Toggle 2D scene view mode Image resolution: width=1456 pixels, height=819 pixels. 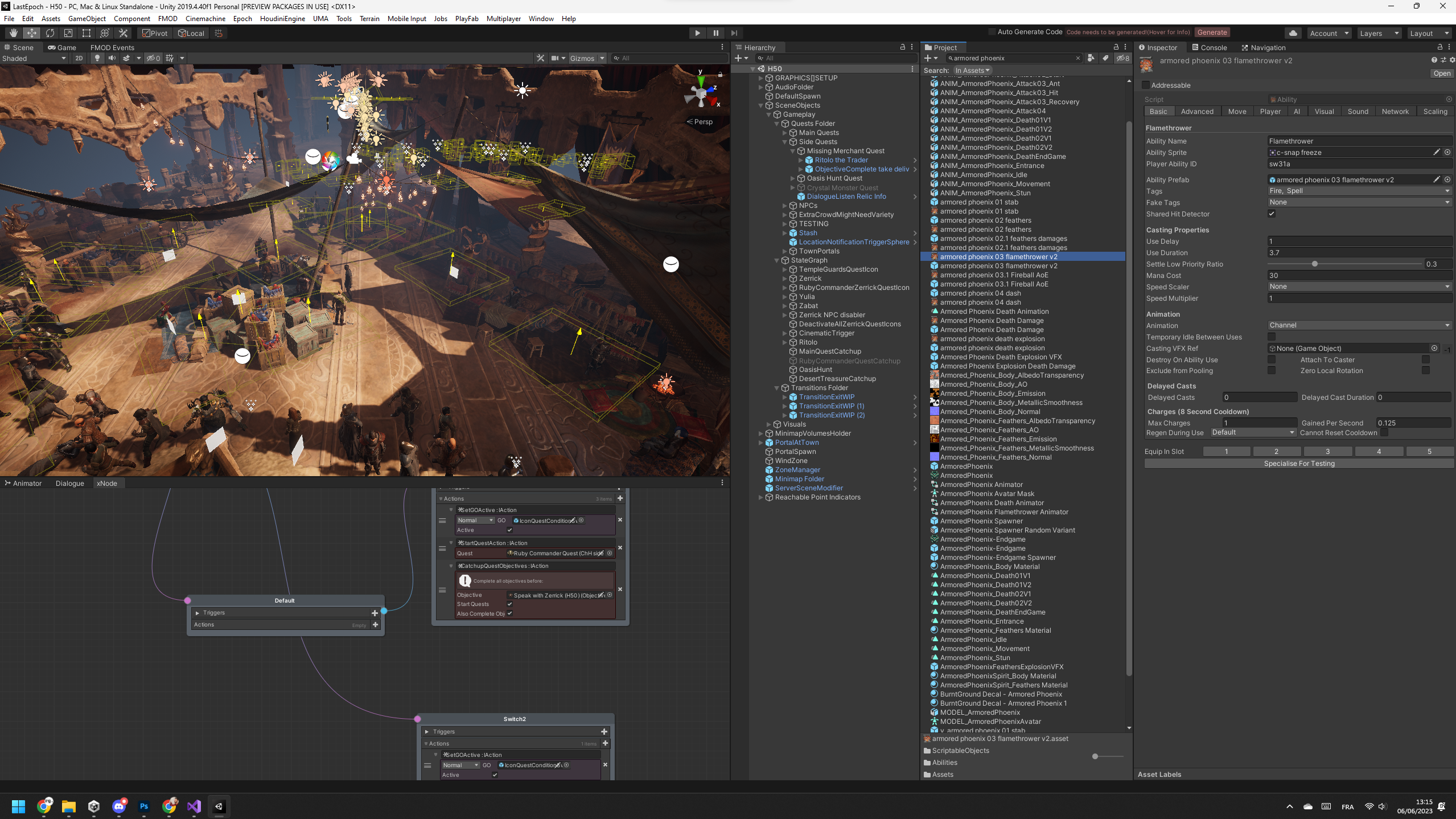pos(79,58)
